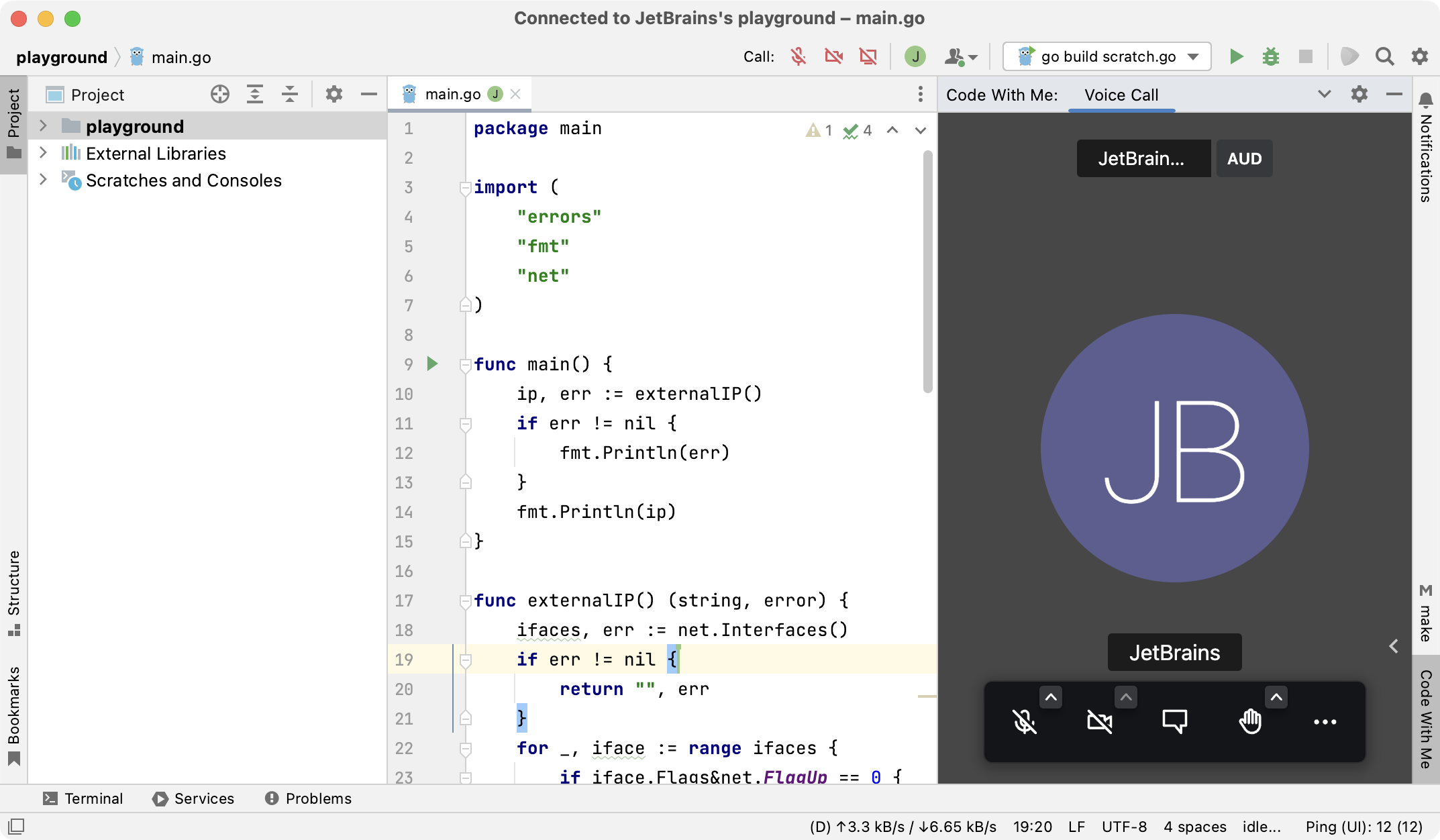Run main function from gutter icon
1440x840 pixels.
[x=432, y=364]
